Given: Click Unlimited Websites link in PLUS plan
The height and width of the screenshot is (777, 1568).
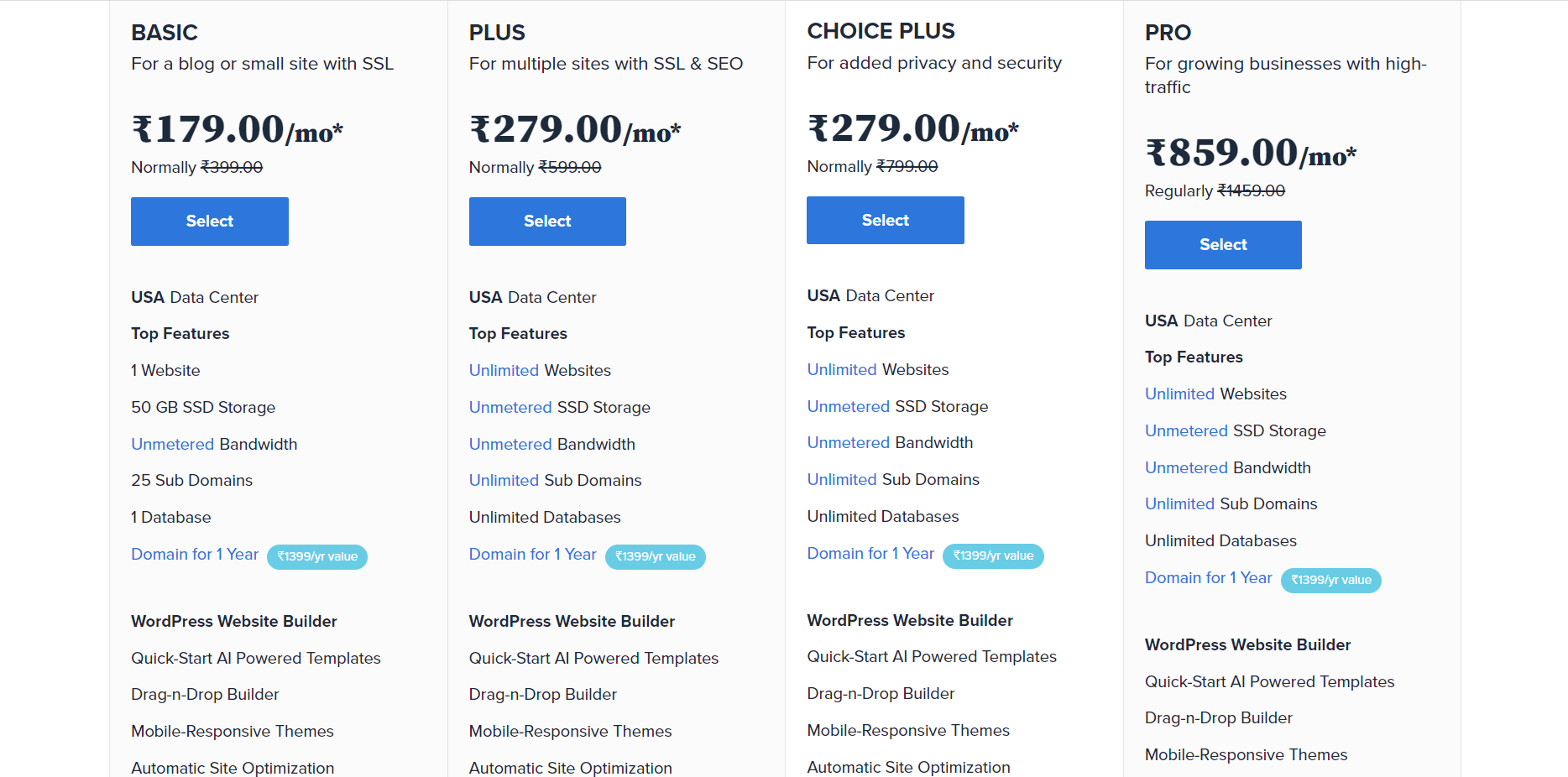Looking at the screenshot, I should click(x=504, y=370).
